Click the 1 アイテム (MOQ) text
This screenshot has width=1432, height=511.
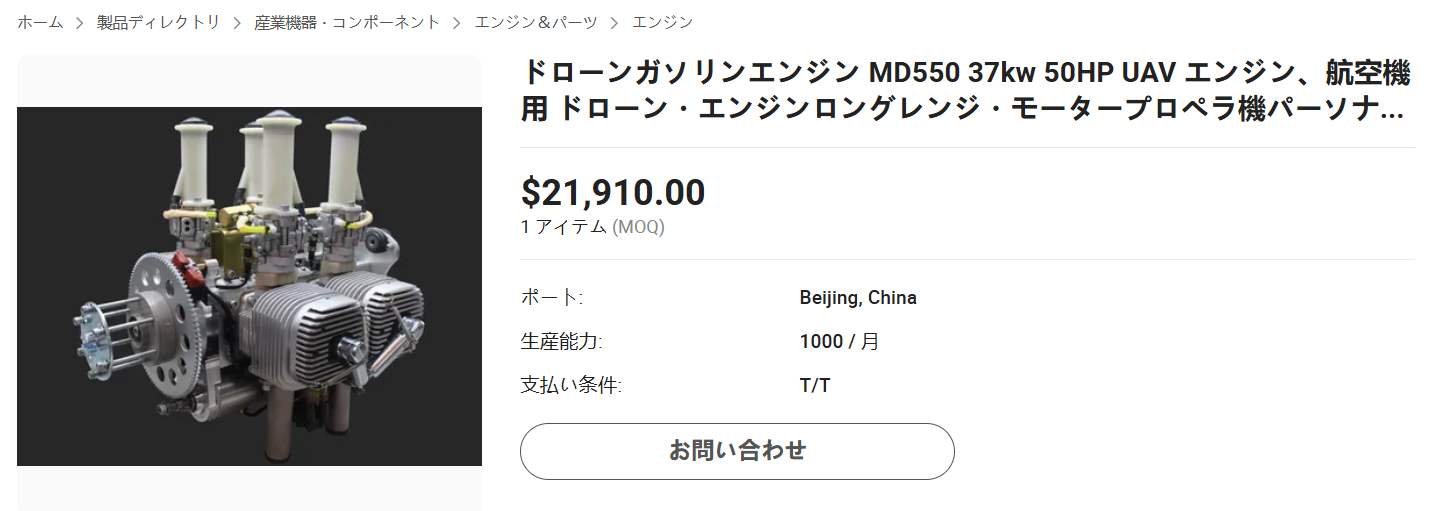pyautogui.click(x=592, y=227)
